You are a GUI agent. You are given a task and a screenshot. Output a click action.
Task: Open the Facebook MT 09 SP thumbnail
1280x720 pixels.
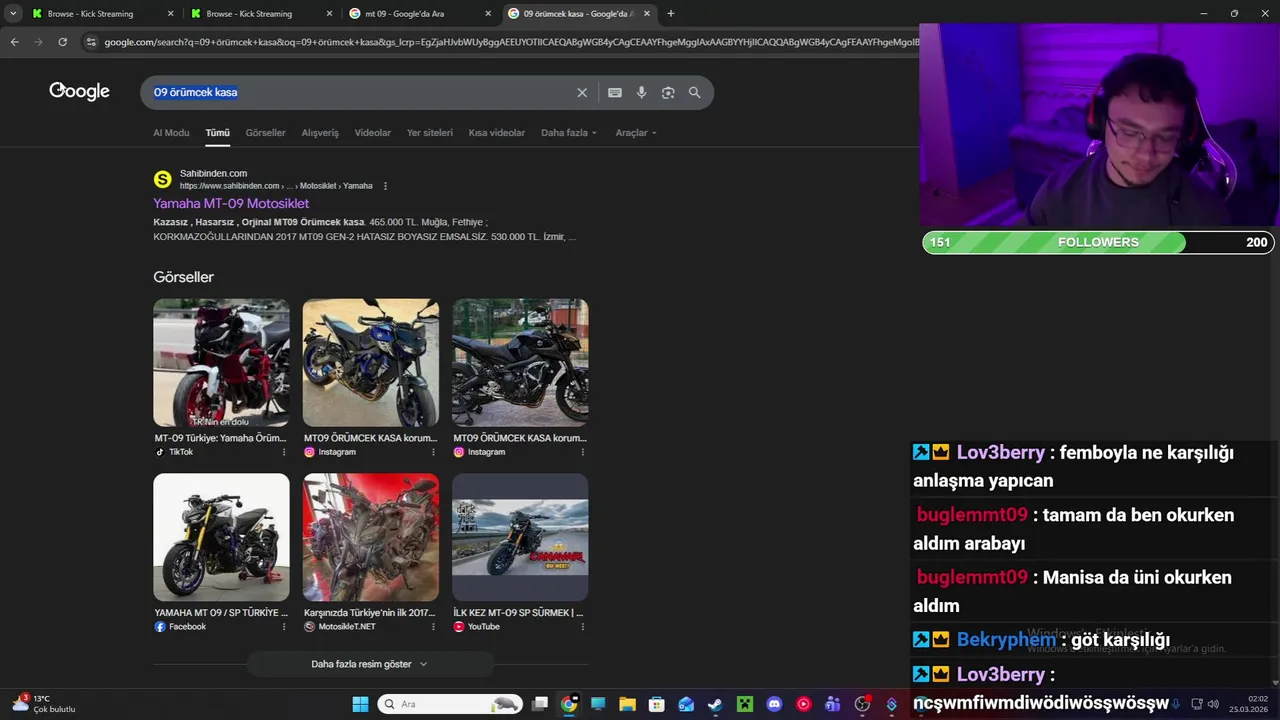coord(221,538)
